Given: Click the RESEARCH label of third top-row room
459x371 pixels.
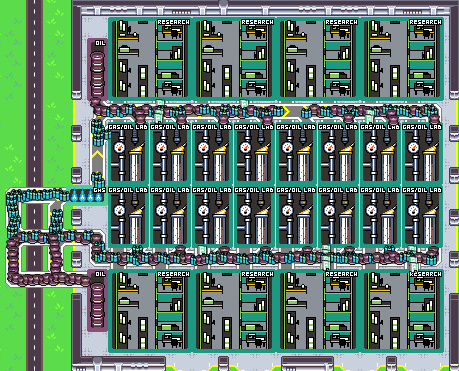Looking at the screenshot, I should [x=341, y=22].
